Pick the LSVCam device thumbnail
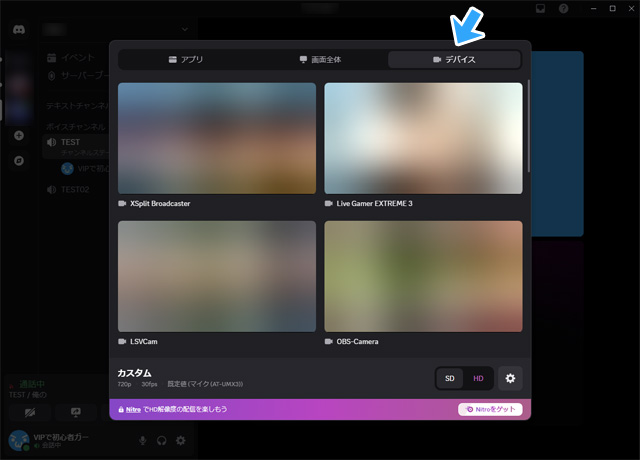This screenshot has width=640, height=460. tap(217, 276)
